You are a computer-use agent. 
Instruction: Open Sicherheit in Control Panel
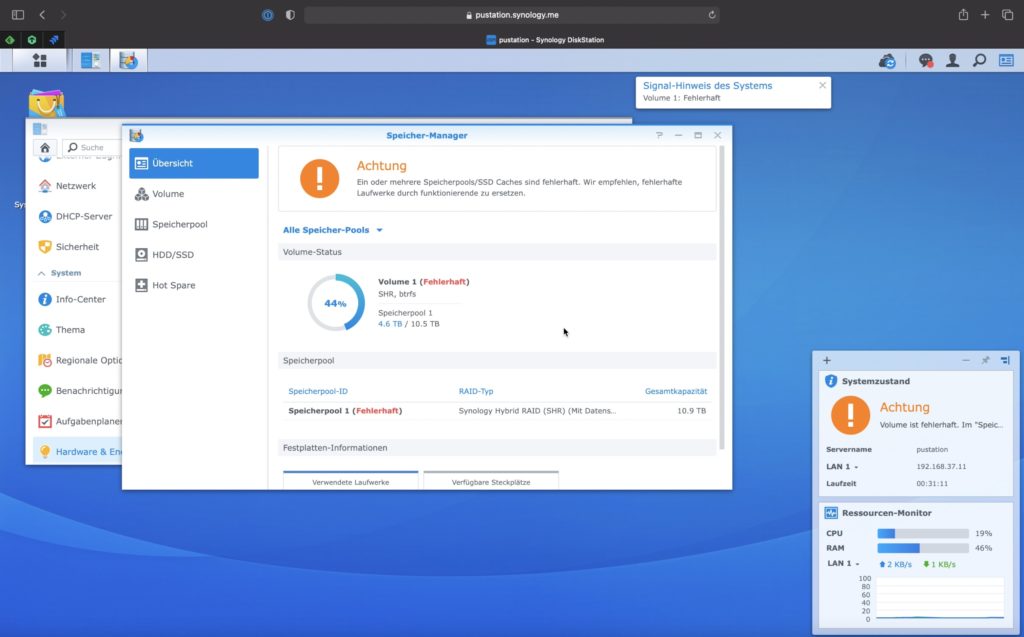[x=69, y=247]
